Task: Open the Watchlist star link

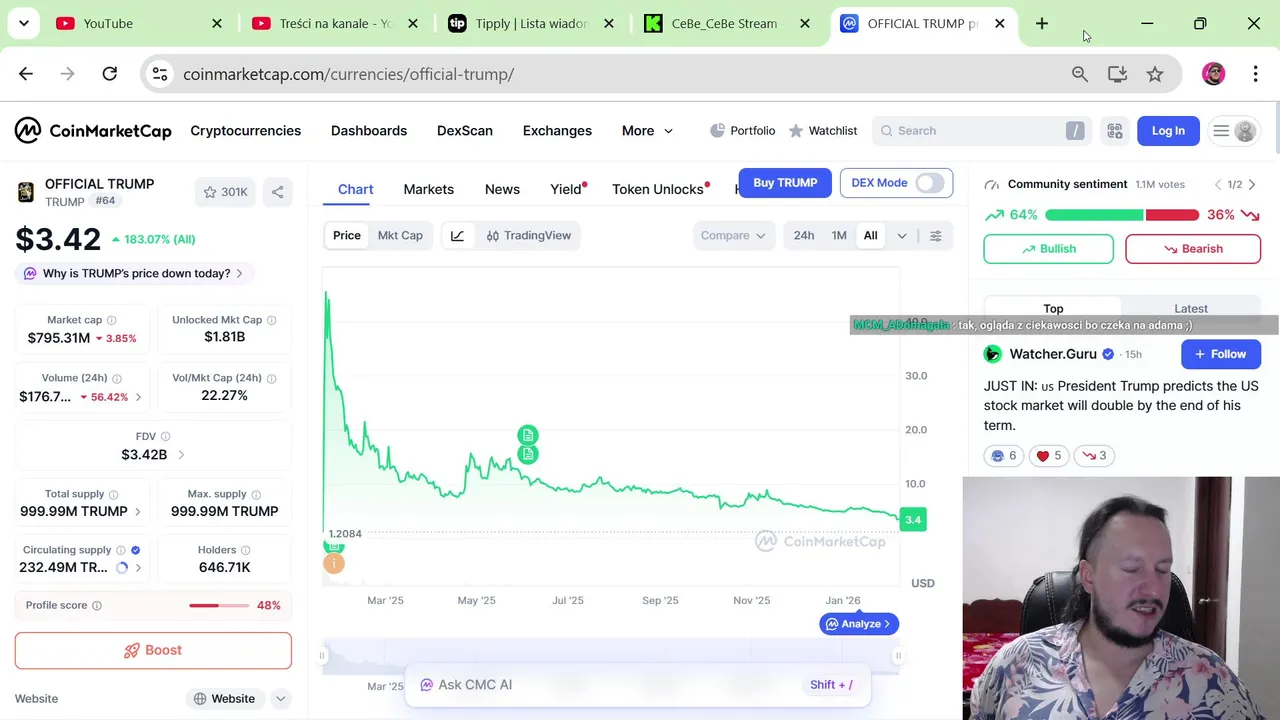Action: (x=823, y=131)
